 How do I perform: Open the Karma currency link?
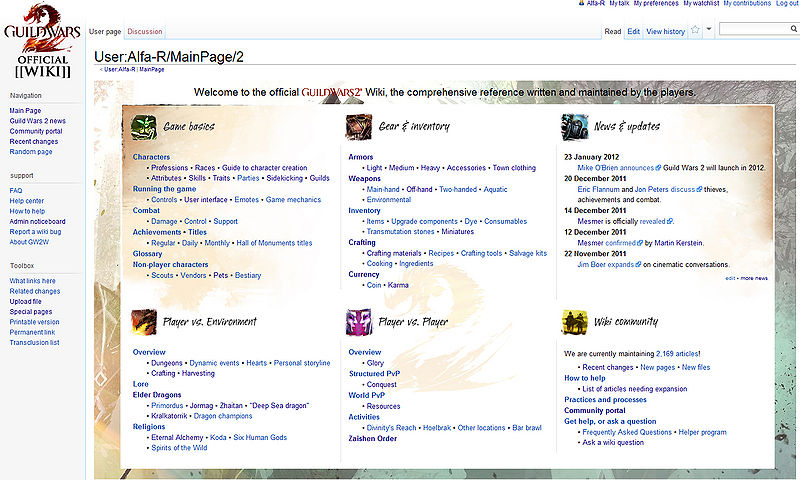(x=398, y=285)
